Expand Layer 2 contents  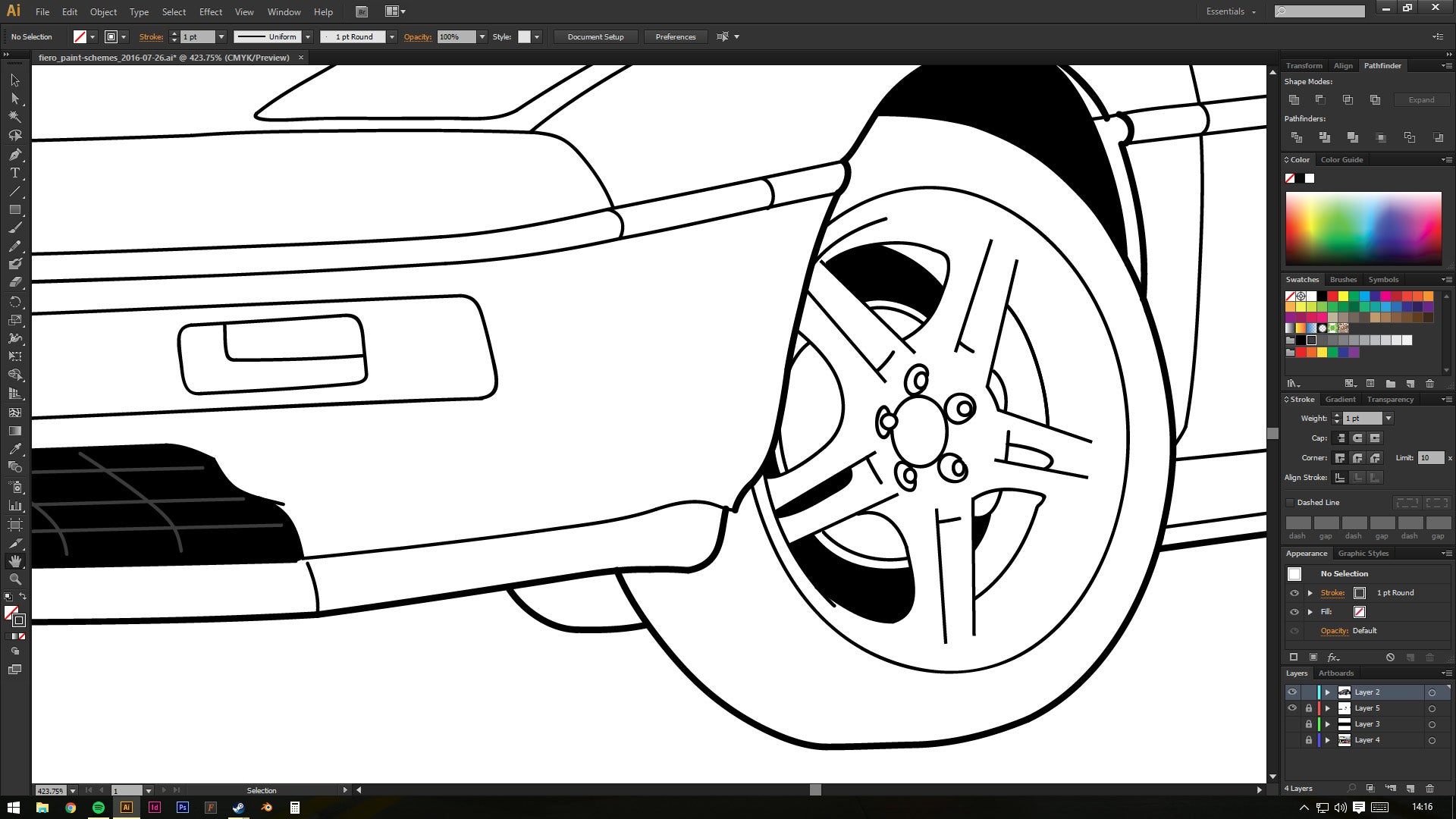pyautogui.click(x=1327, y=692)
